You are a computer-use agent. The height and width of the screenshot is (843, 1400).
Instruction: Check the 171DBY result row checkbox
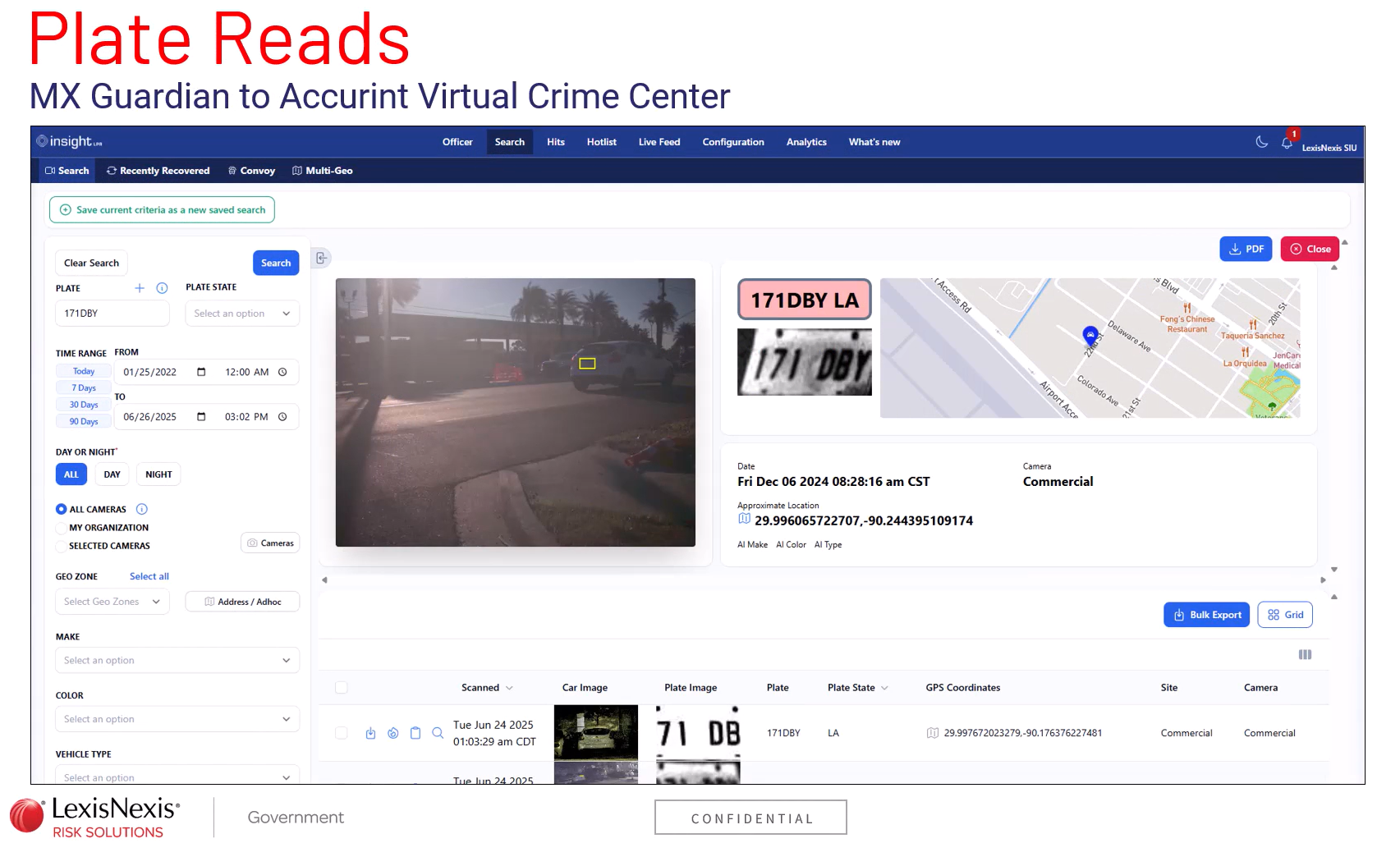tap(342, 733)
